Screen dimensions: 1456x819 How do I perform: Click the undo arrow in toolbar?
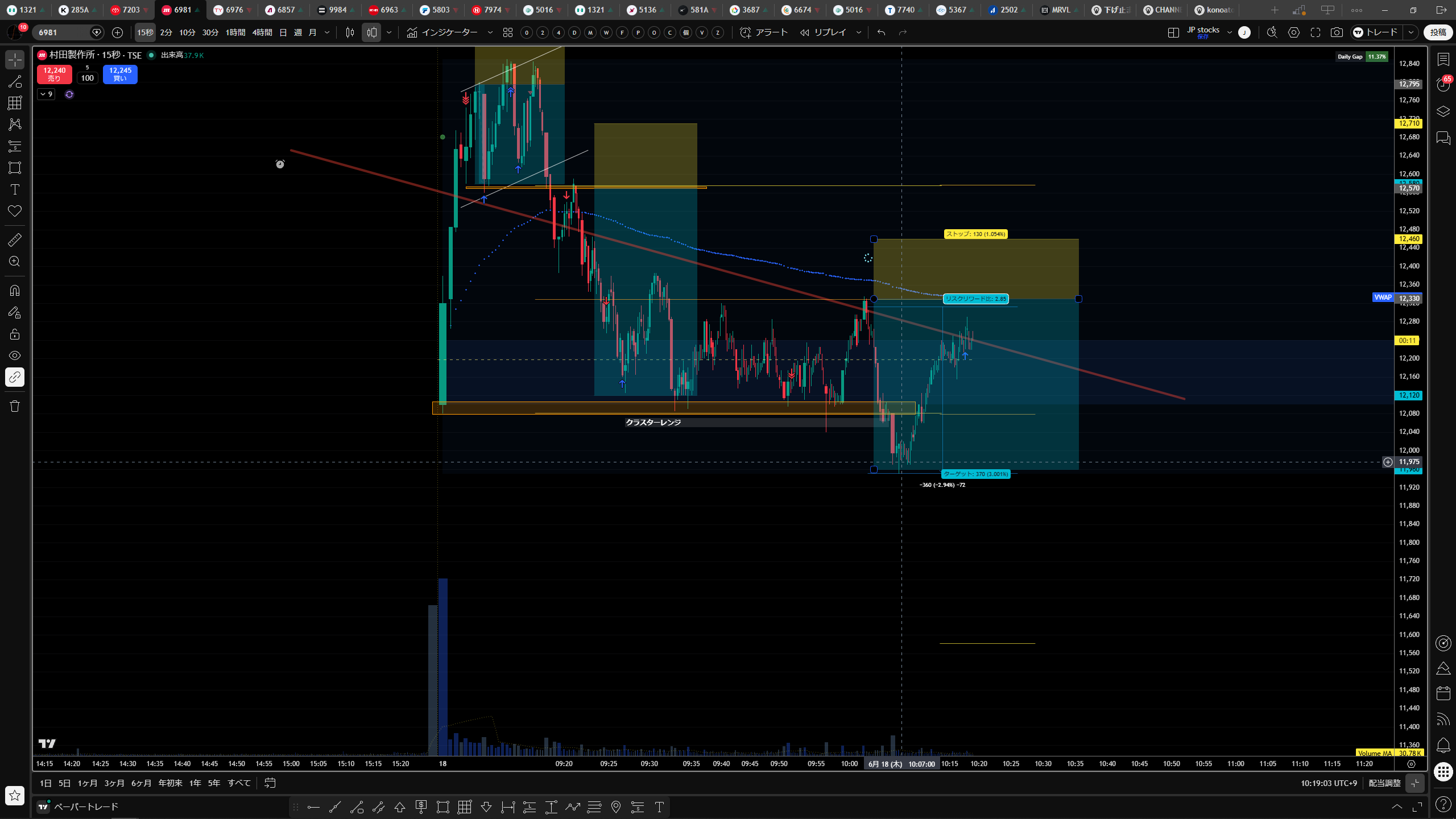[x=881, y=32]
